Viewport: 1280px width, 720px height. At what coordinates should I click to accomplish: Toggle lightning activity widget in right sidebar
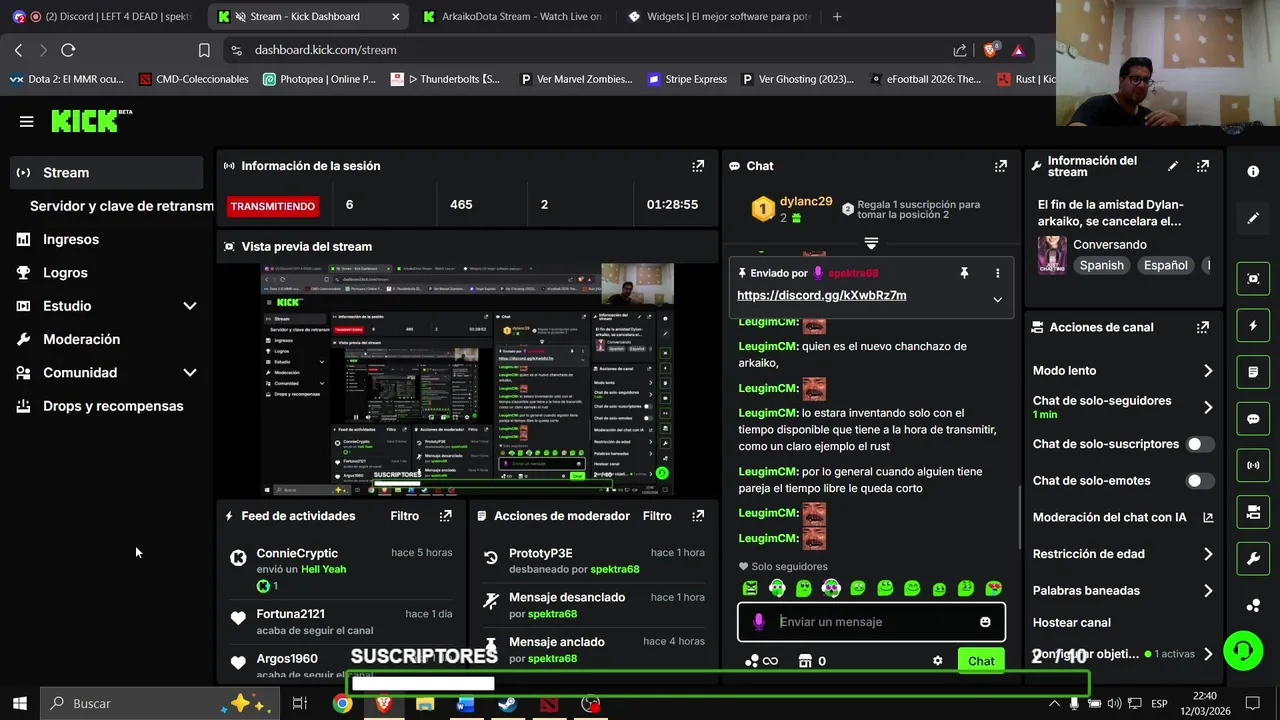click(1253, 325)
